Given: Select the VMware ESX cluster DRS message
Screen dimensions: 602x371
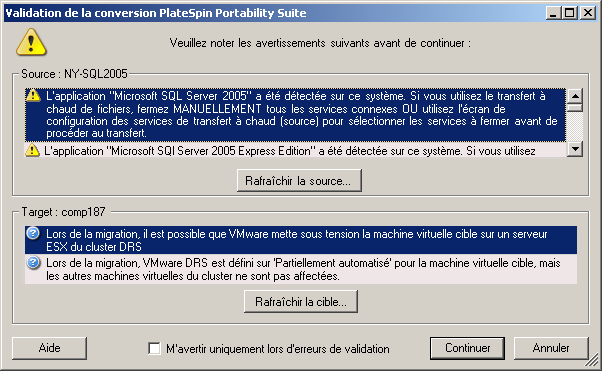Looking at the screenshot, I should click(301, 240).
